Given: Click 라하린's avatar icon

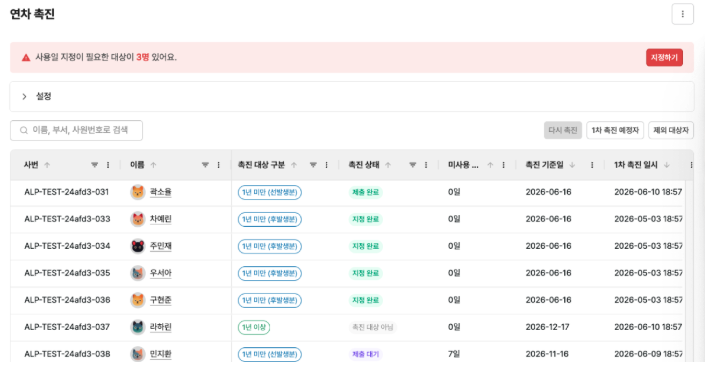Looking at the screenshot, I should (138, 327).
